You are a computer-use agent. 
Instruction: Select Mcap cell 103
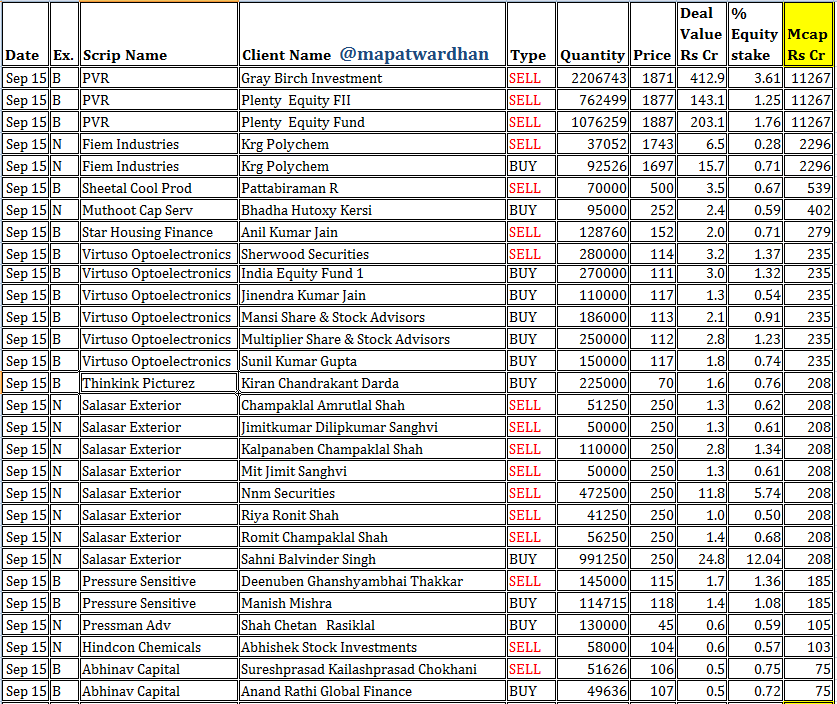point(808,646)
